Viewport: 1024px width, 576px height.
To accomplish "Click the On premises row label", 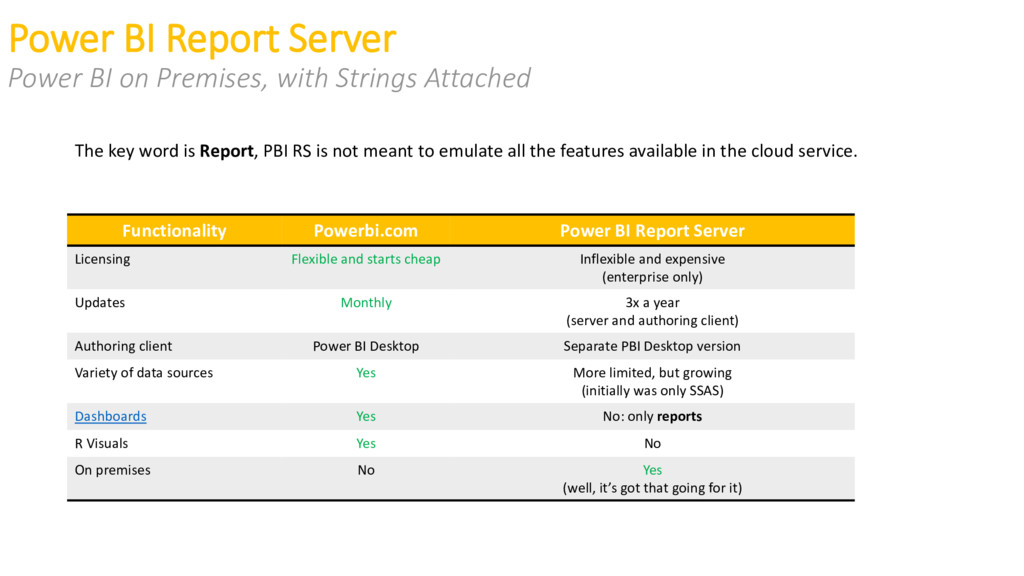I will point(112,470).
